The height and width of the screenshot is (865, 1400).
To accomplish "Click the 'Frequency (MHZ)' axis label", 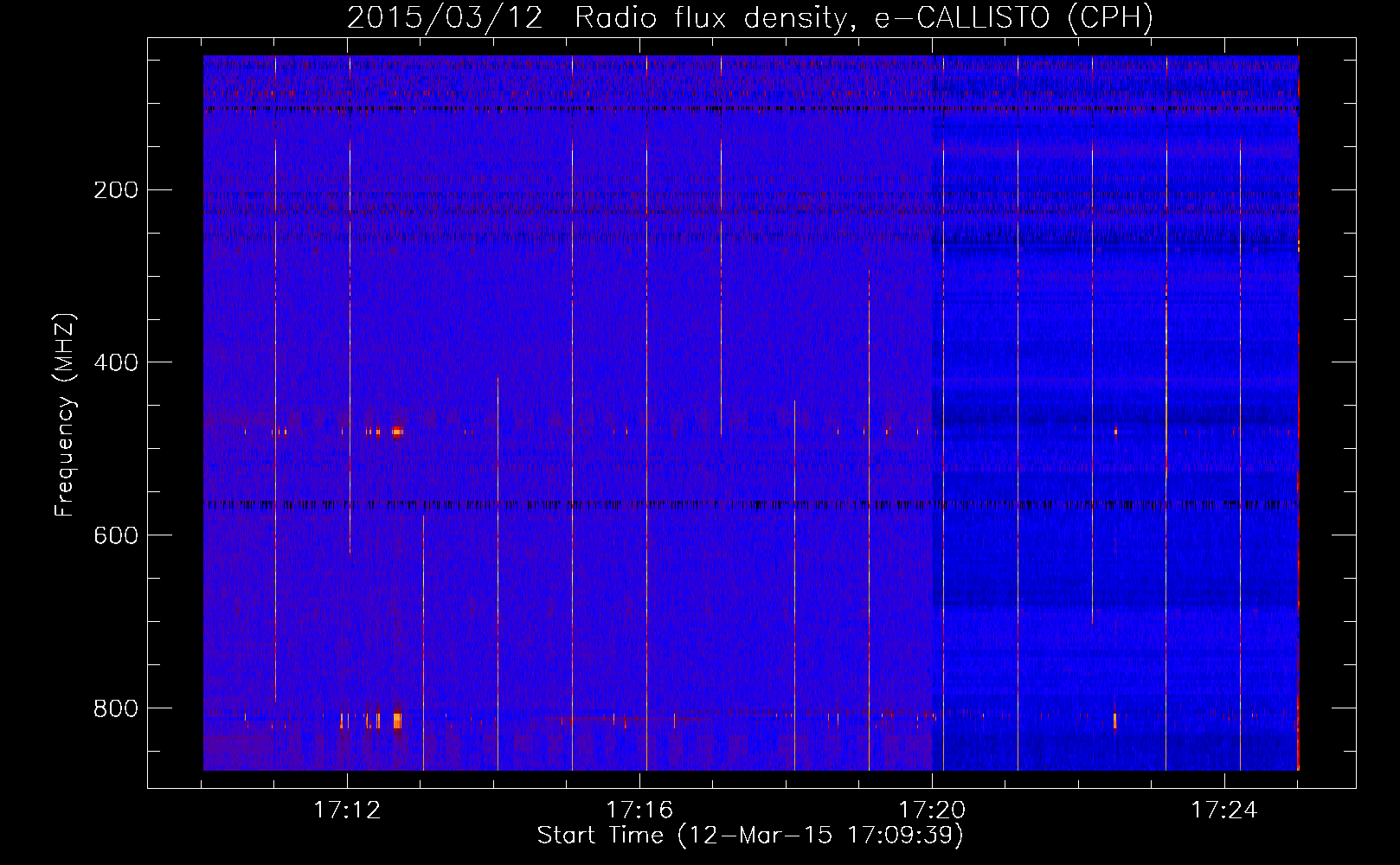I will [65, 414].
